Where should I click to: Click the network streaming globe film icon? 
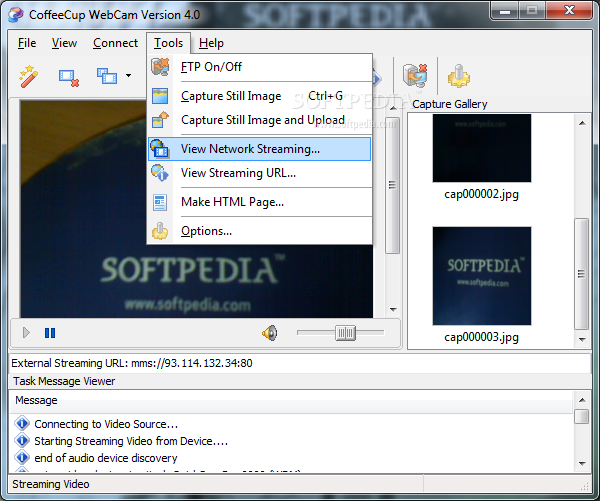[x=160, y=149]
